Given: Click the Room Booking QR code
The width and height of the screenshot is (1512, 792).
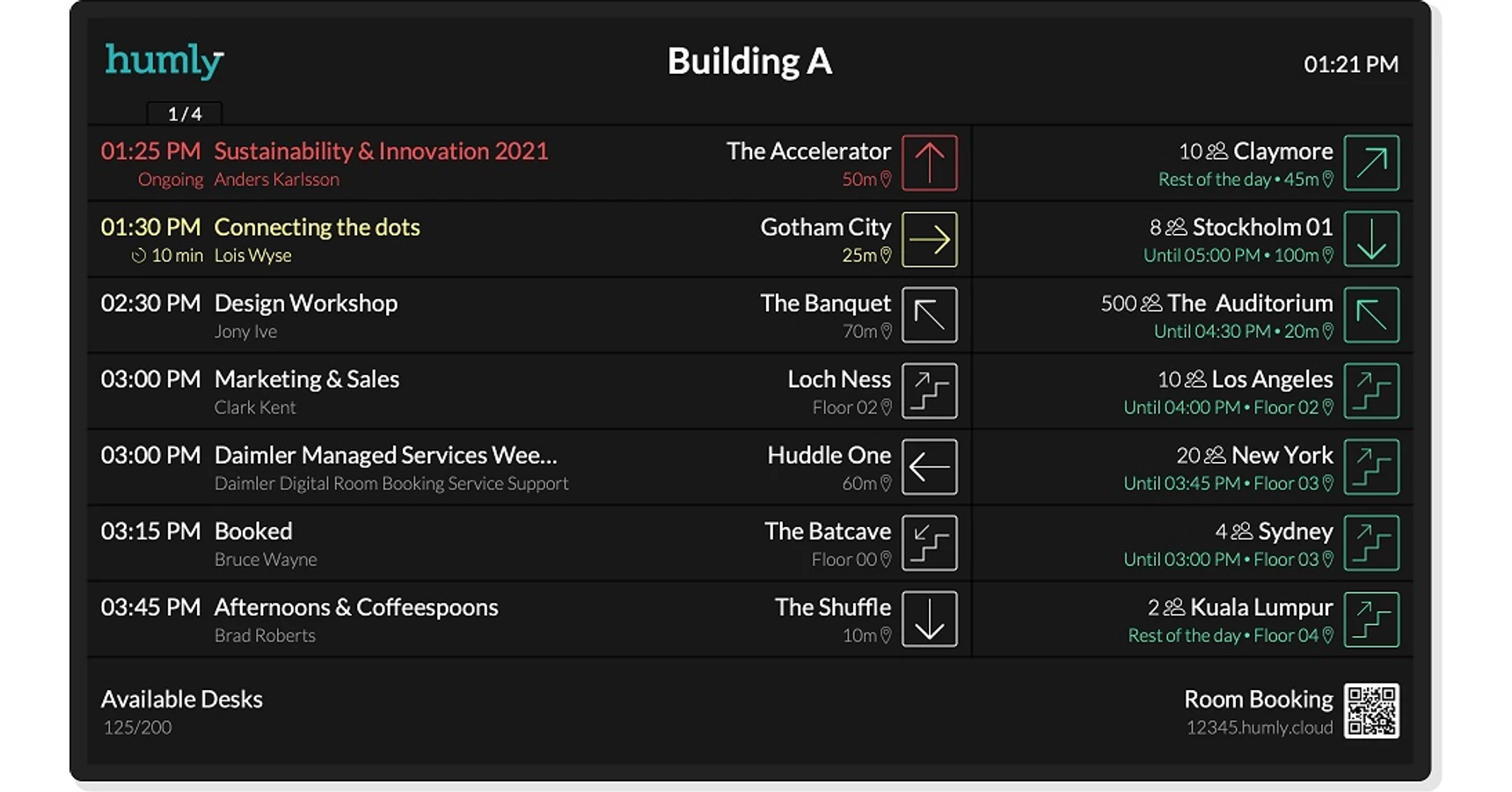Looking at the screenshot, I should tap(1371, 711).
